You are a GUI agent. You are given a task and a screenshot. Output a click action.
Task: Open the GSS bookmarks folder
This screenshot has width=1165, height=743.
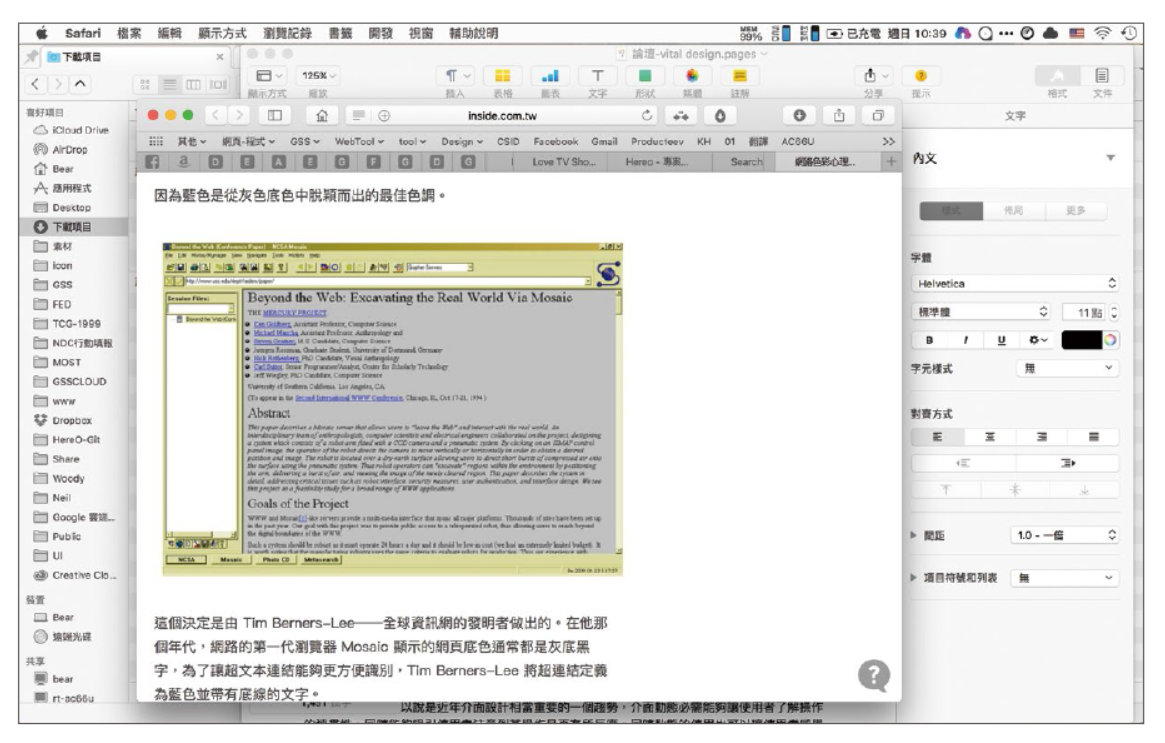pos(305,141)
